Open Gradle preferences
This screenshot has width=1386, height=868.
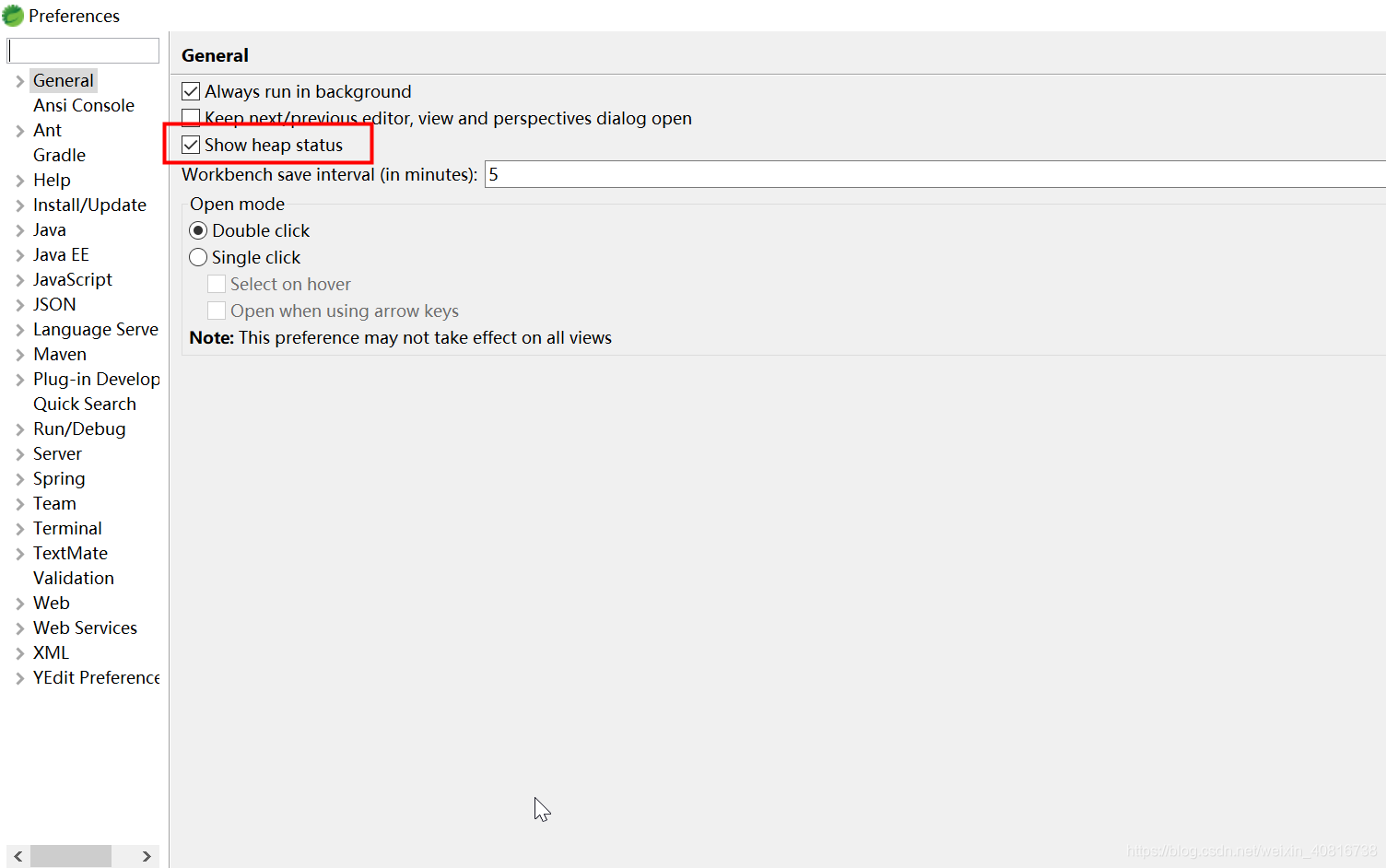[x=59, y=155]
